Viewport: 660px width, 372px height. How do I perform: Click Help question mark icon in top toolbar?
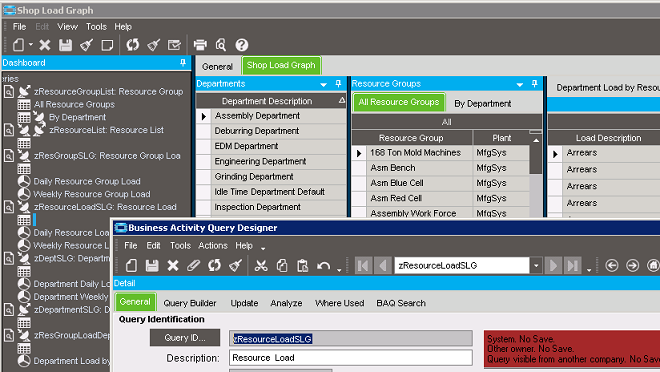(242, 45)
